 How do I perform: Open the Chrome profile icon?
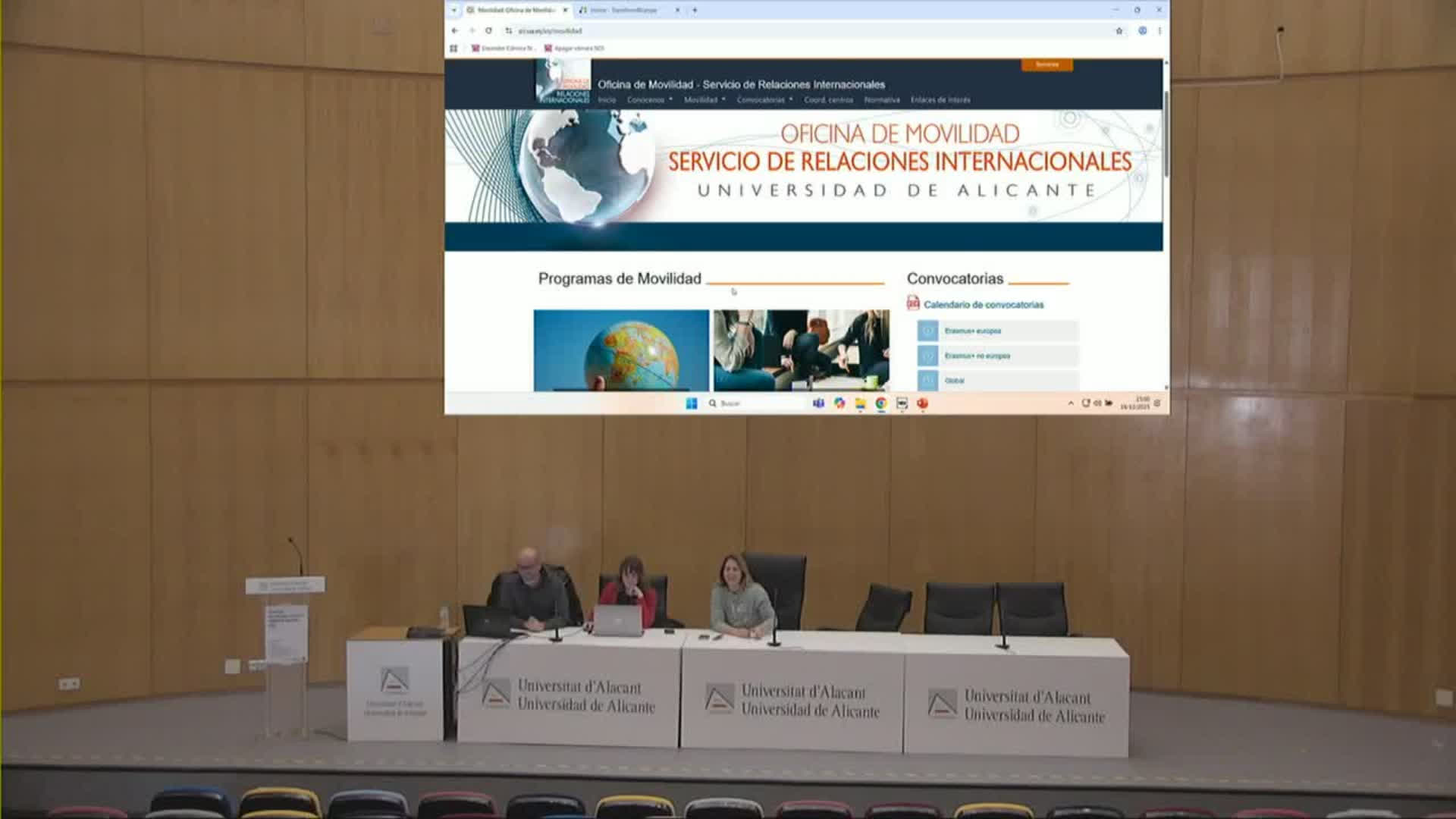pyautogui.click(x=1142, y=31)
